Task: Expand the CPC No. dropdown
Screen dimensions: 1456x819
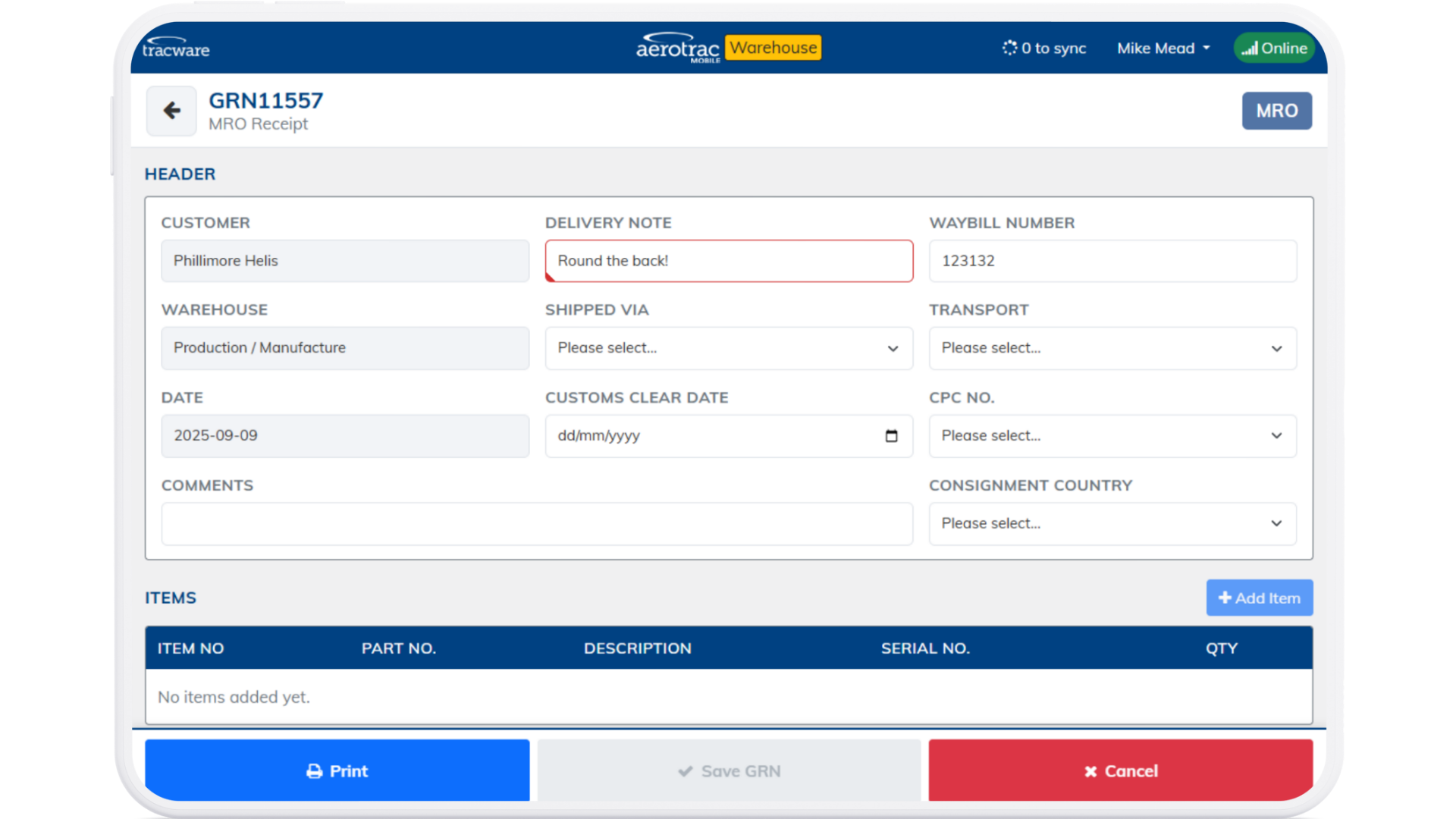Action: [1112, 436]
